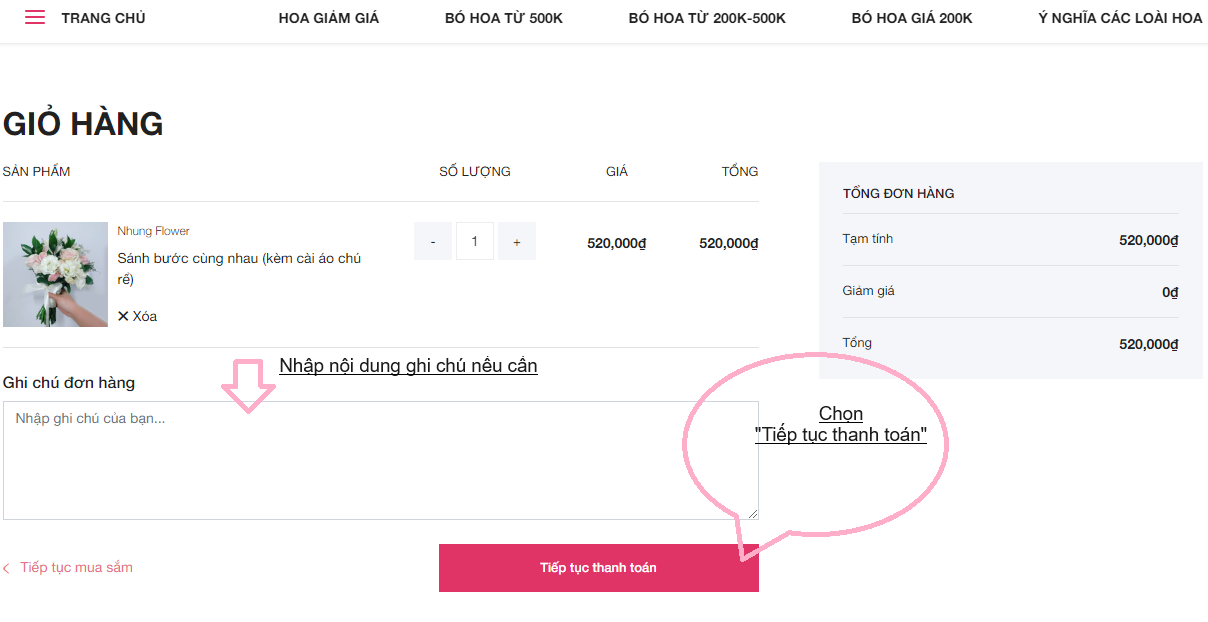Open Ý Nghĩa Các Loài Hoa

point(1120,18)
